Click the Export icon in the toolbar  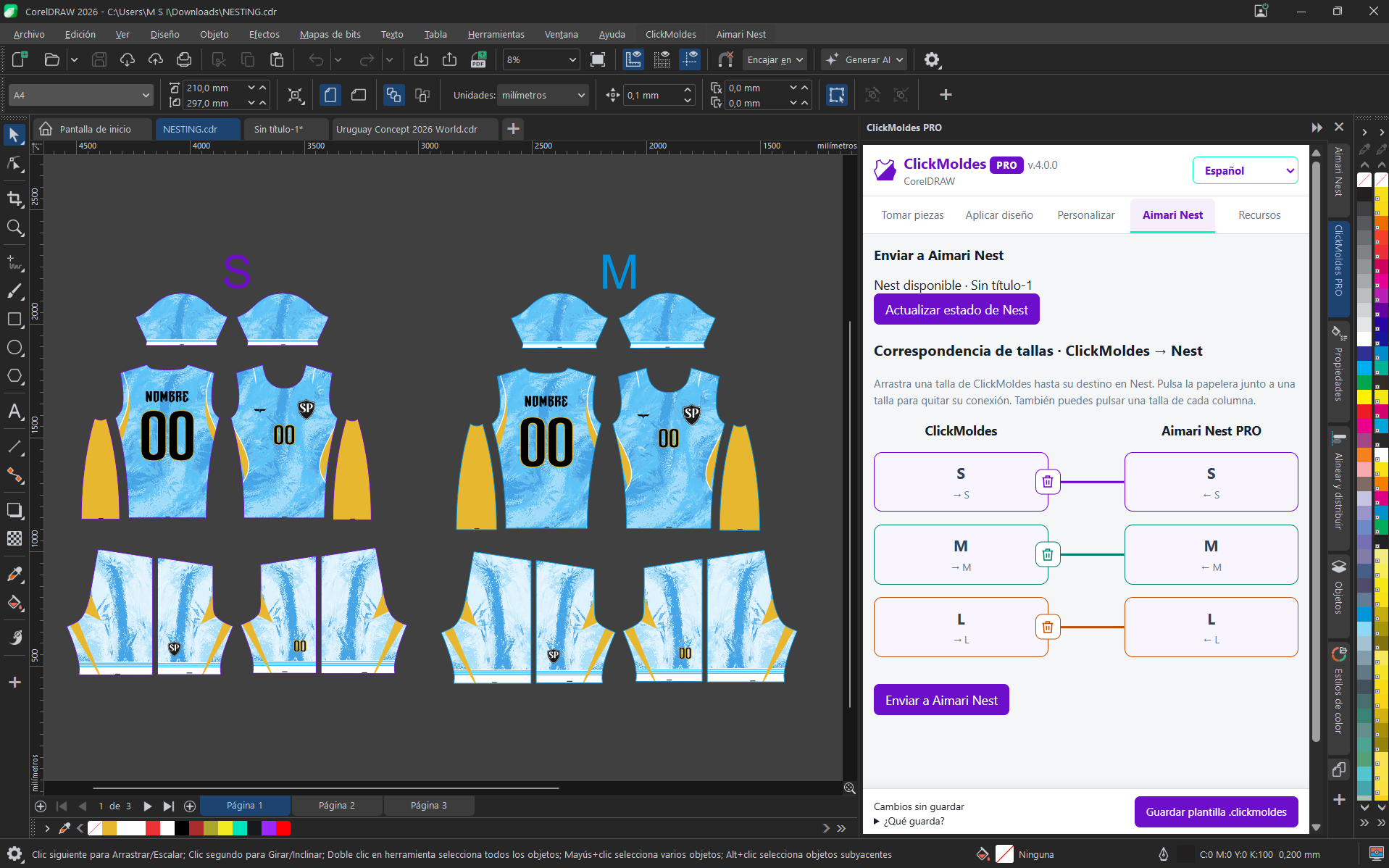[x=449, y=59]
